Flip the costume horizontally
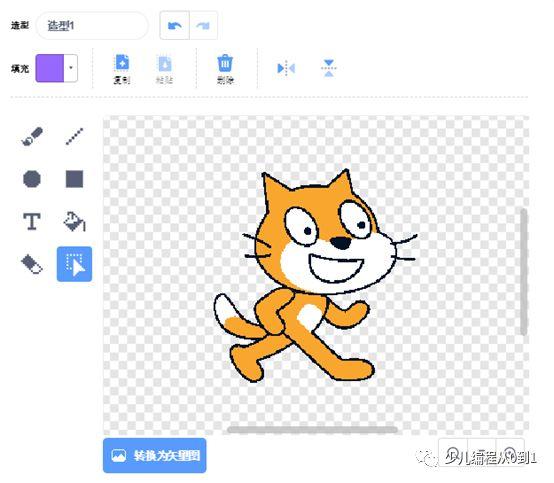Image resolution: width=554 pixels, height=483 pixels. pos(286,68)
